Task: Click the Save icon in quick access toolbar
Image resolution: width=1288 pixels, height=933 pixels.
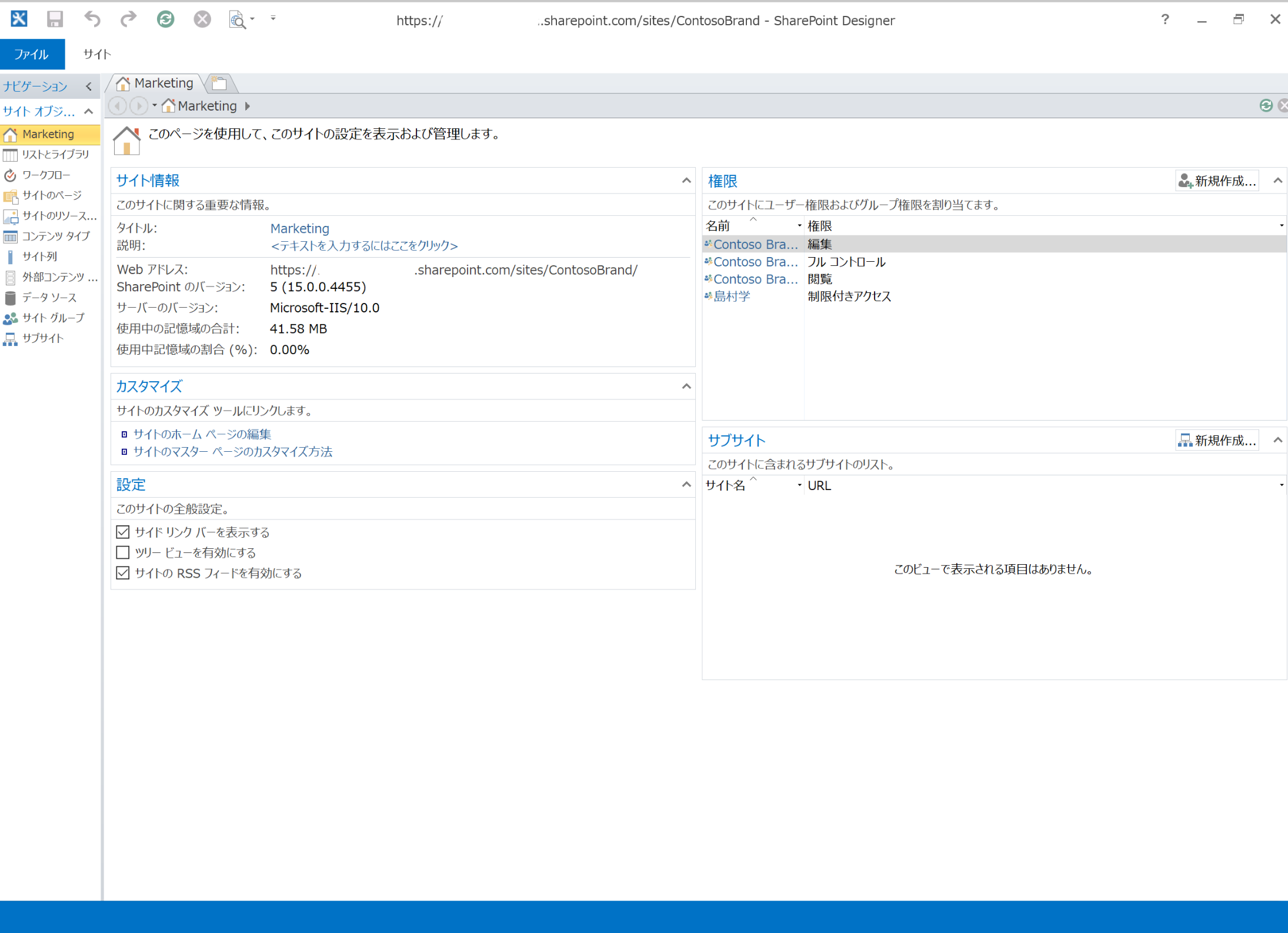Action: coord(55,19)
